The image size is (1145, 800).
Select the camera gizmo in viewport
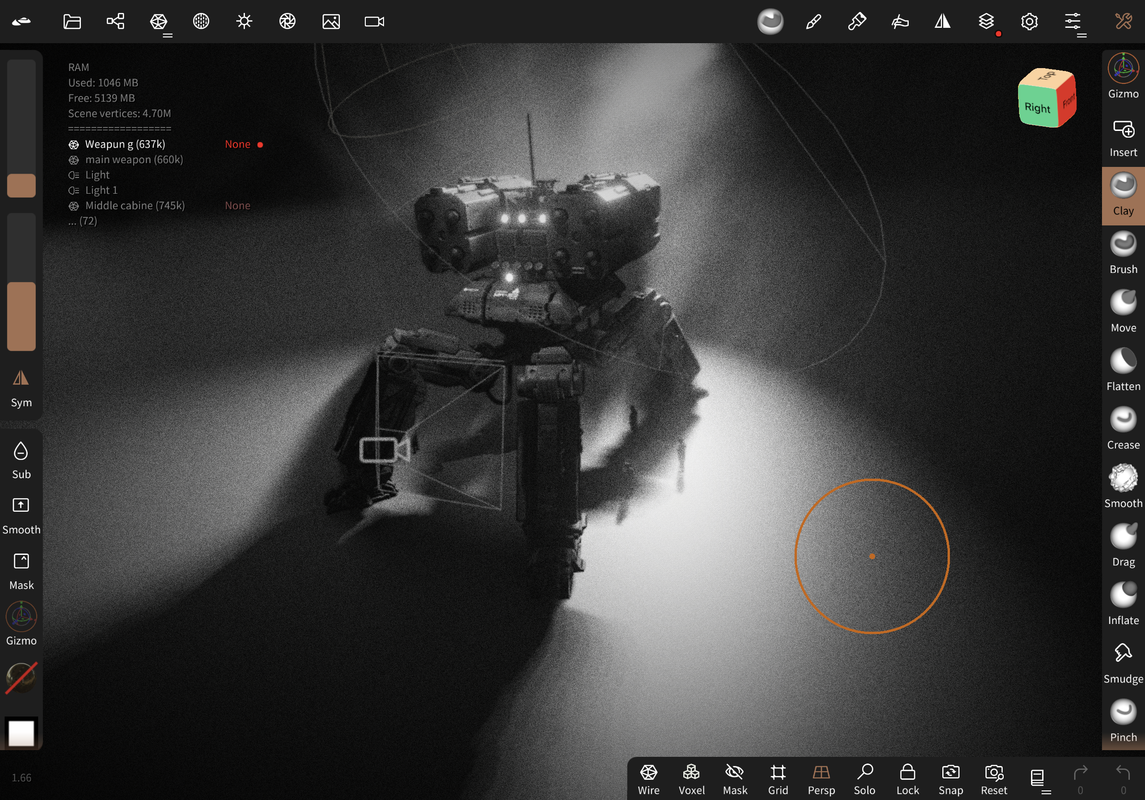pyautogui.click(x=384, y=450)
